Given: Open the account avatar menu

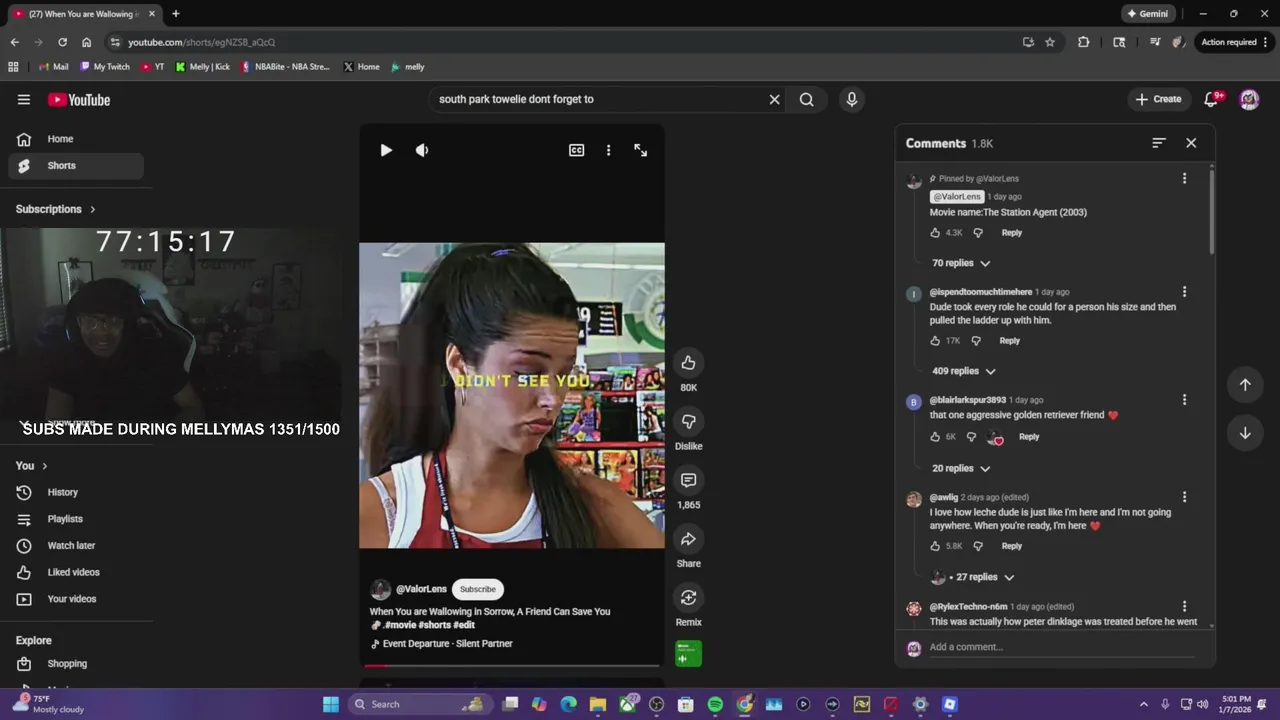Looking at the screenshot, I should pos(1249,99).
